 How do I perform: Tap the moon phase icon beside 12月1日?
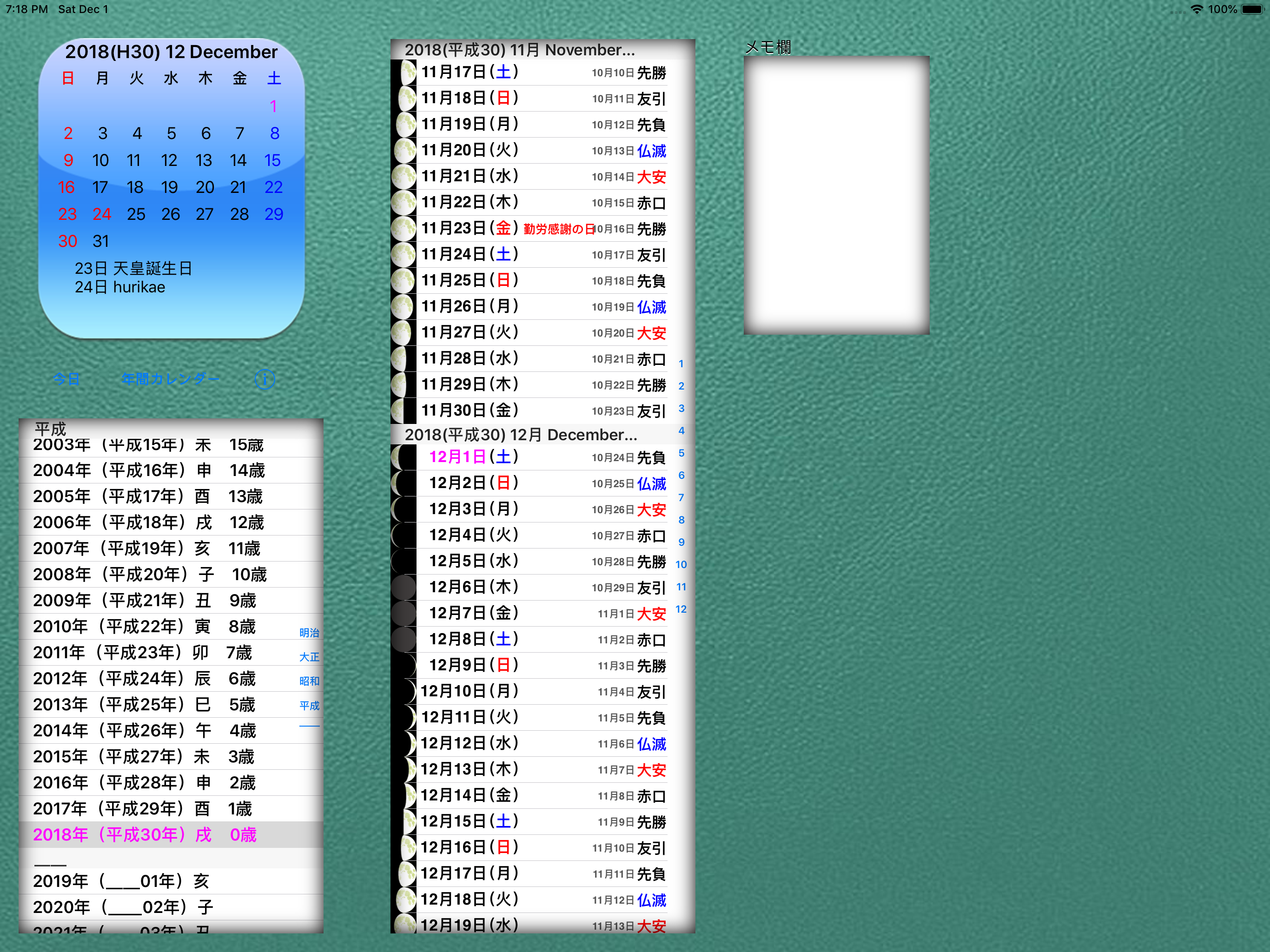coord(403,457)
